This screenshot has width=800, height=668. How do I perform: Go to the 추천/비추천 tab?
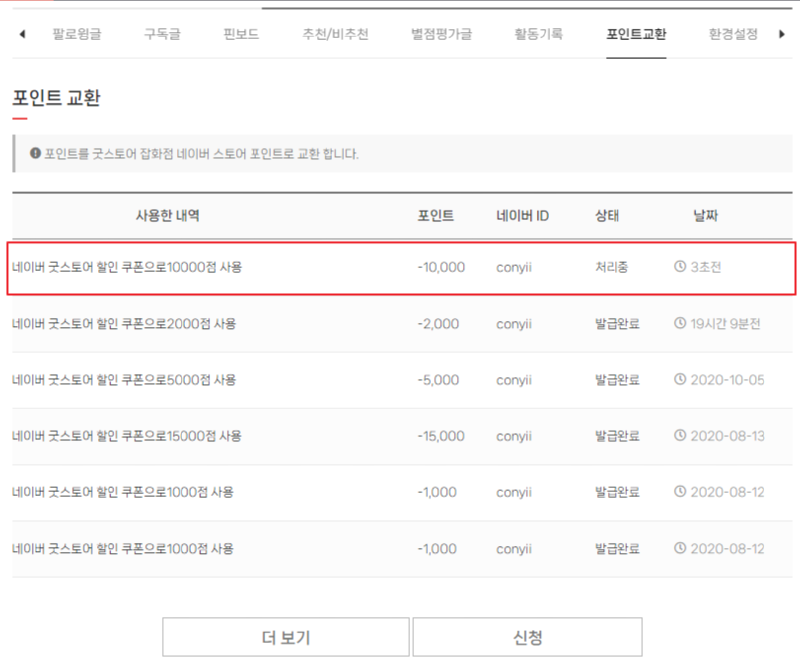(335, 34)
